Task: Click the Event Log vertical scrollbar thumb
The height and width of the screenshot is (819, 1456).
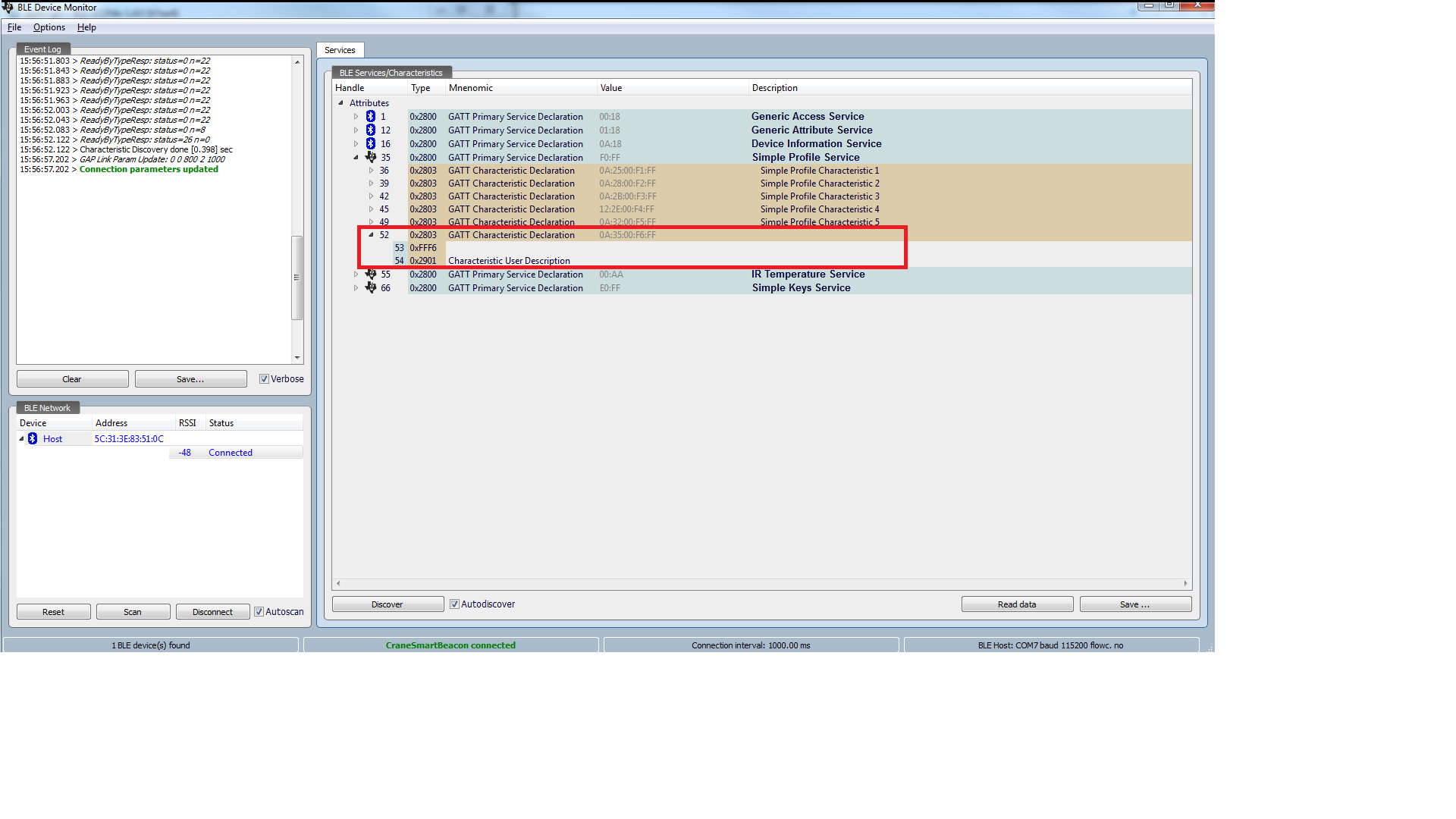Action: tap(297, 278)
